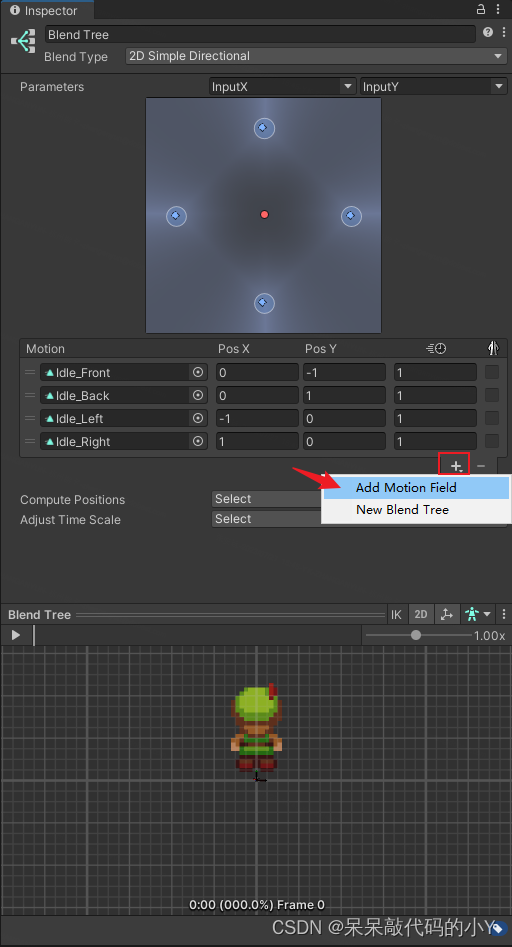Click the minus icon to remove motion
The image size is (512, 947).
(x=481, y=466)
